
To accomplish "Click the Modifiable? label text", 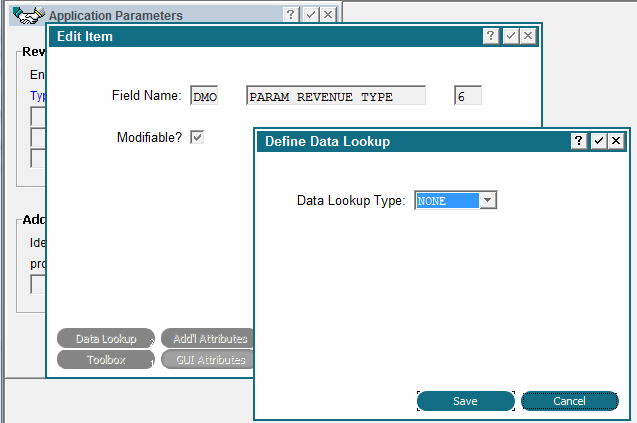I will pyautogui.click(x=149, y=137).
